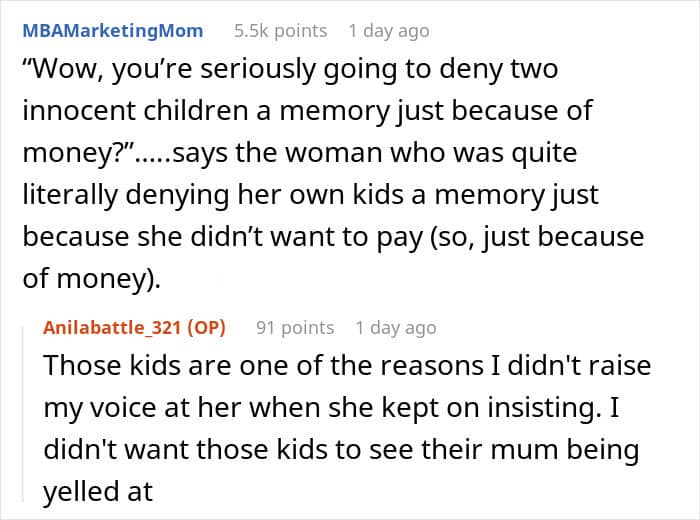700x520 pixels.
Task: Click the 5.5k points score
Action: (x=280, y=31)
